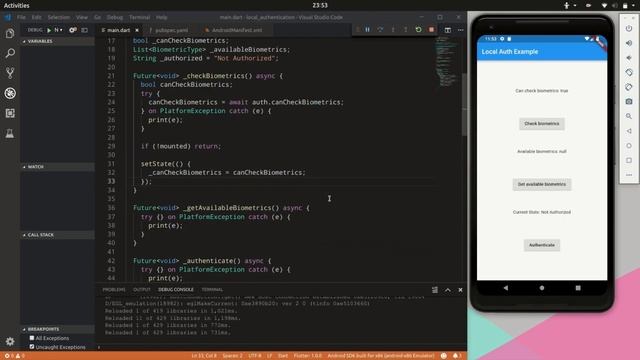This screenshot has width=640, height=360.
Task: Stop the debug session
Action: point(431,30)
